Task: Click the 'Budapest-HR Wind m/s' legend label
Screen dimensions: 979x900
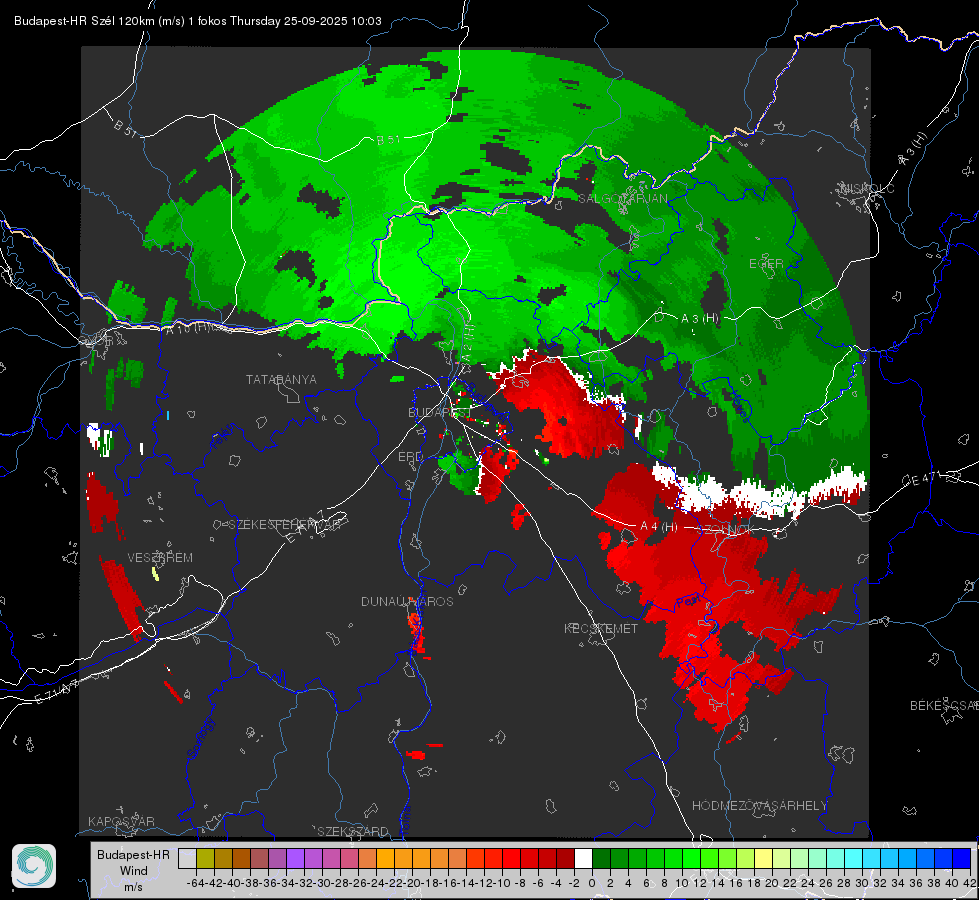Action: coord(134,870)
